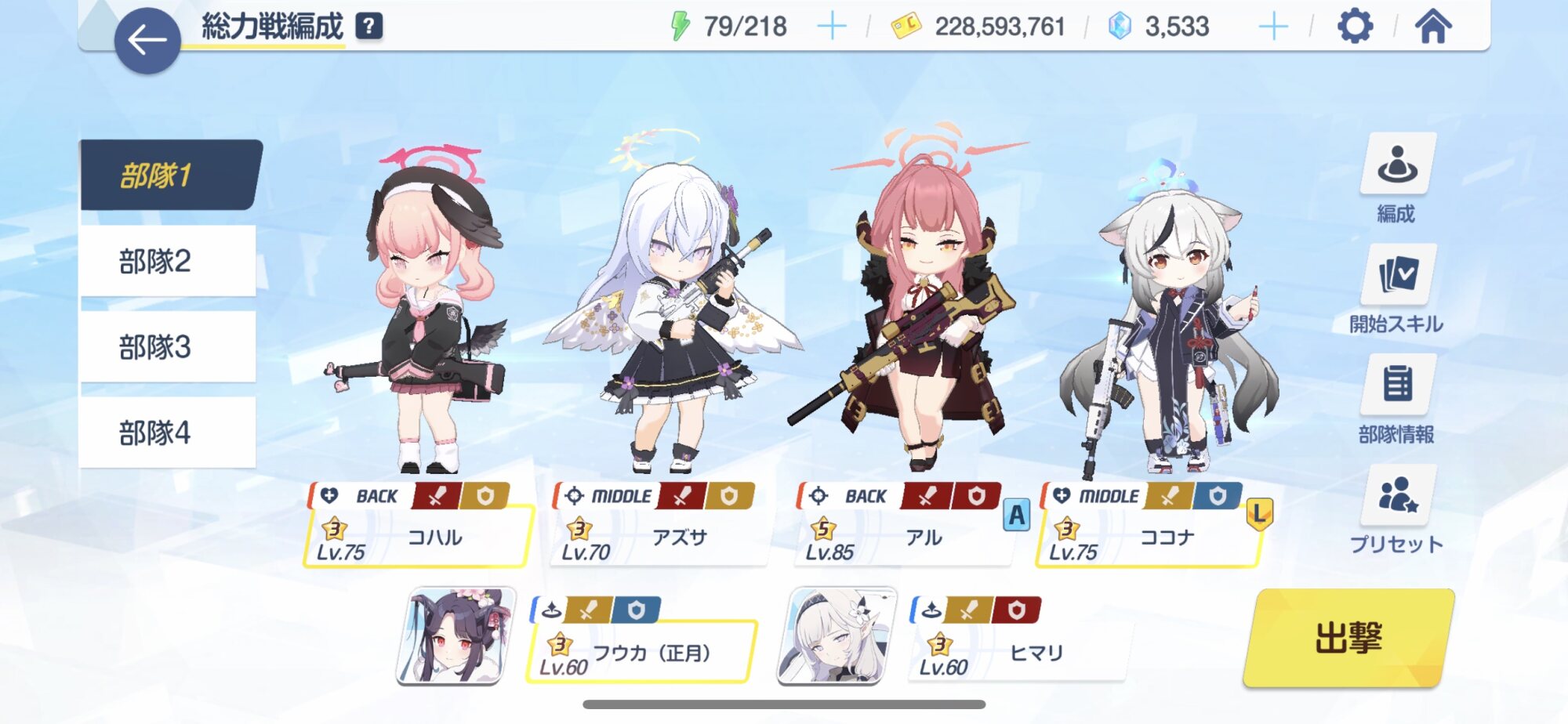Open 開始スキル starting skill icon
The height and width of the screenshot is (724, 1568).
(x=1397, y=274)
